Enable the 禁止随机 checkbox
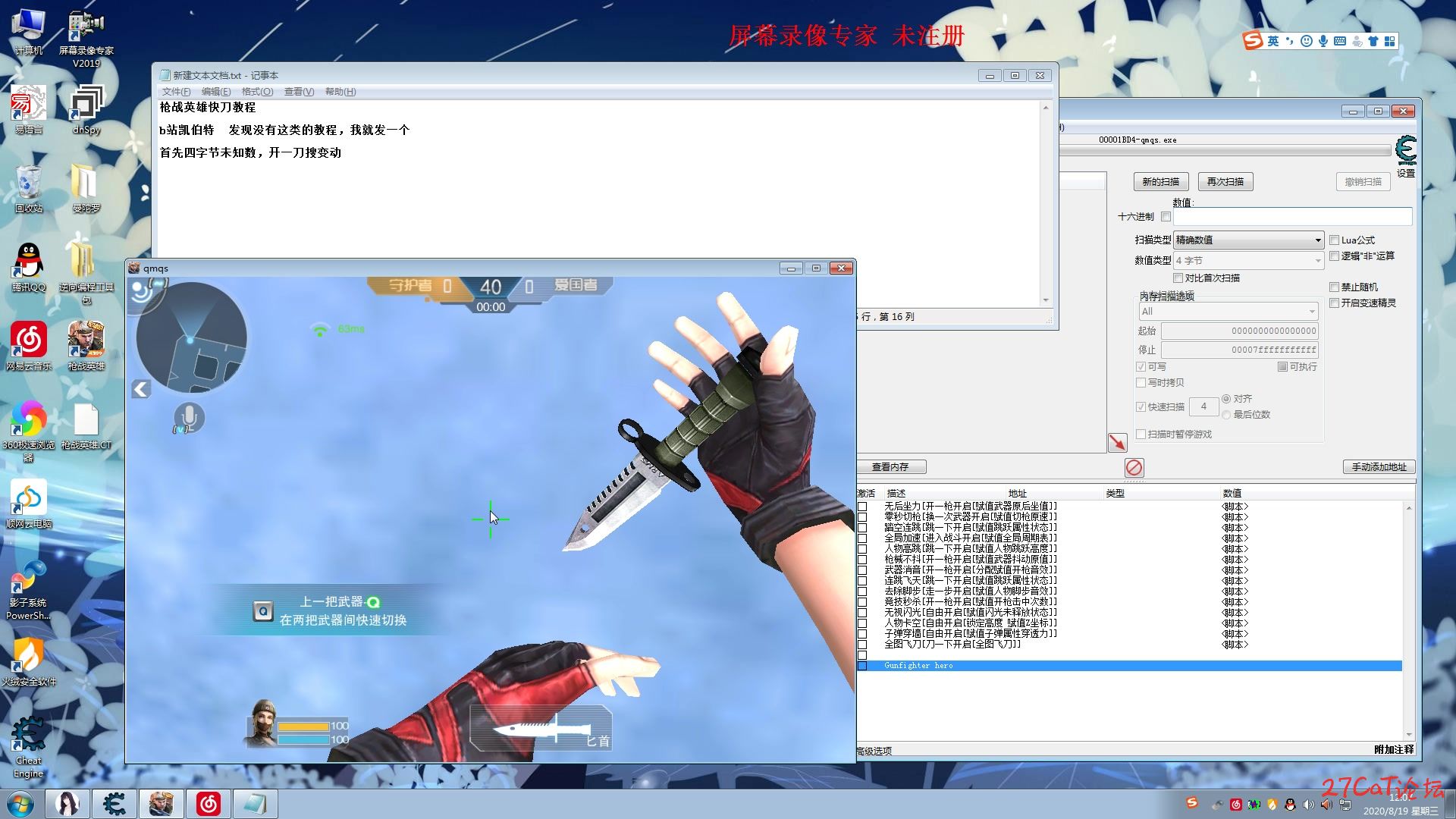The image size is (1456, 819). [x=1334, y=287]
